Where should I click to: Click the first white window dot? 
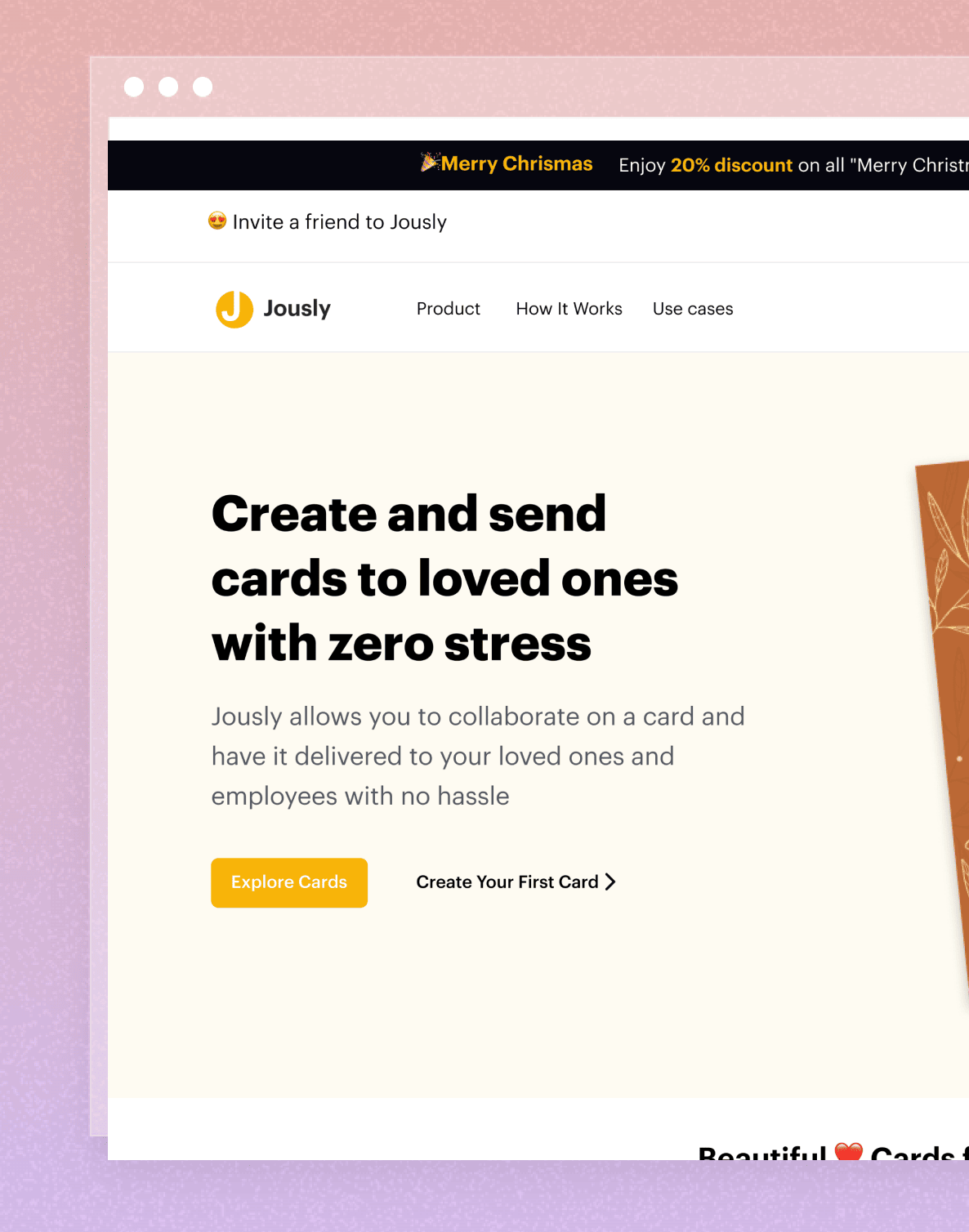point(134,87)
